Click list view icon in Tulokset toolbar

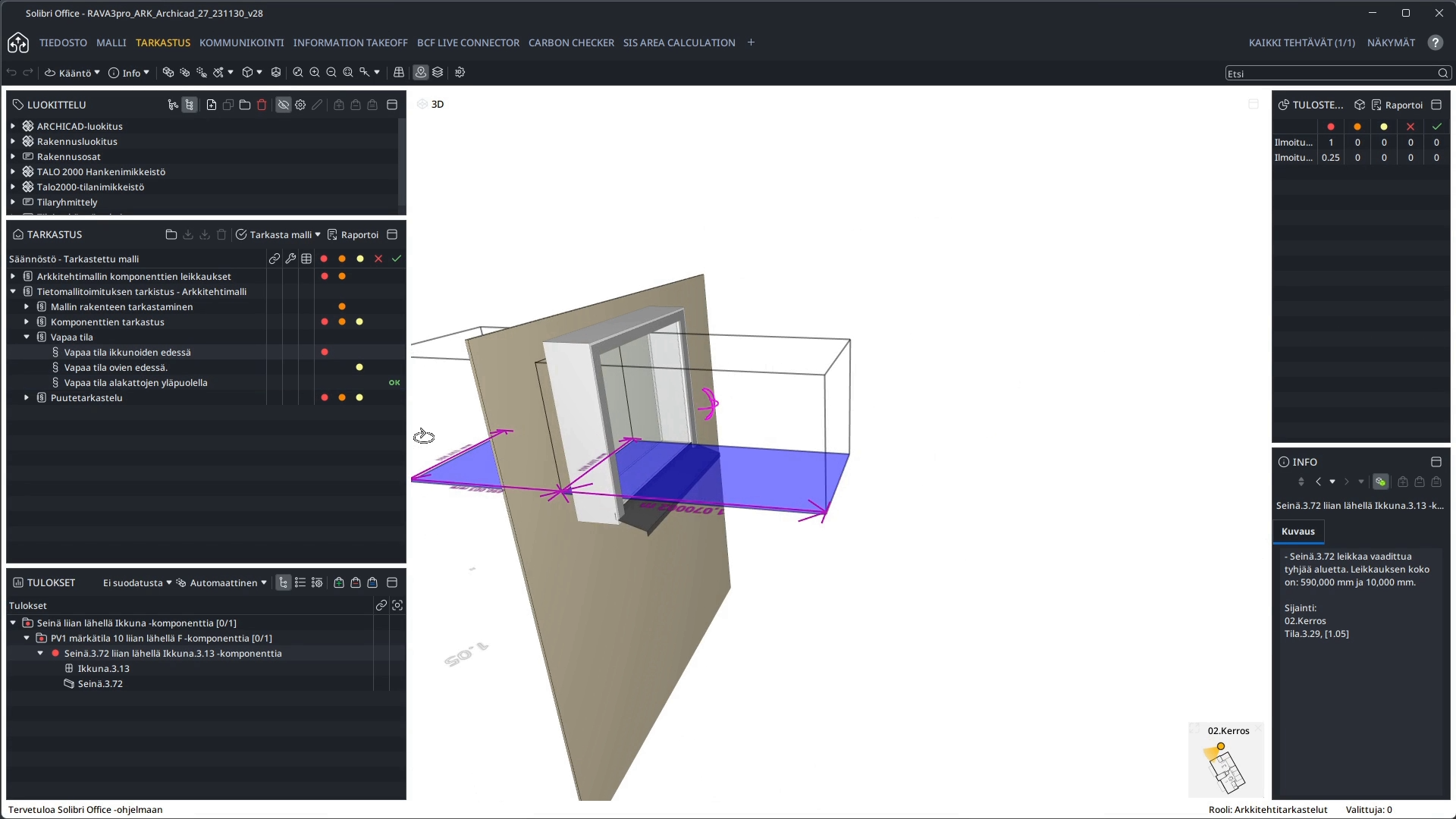pyautogui.click(x=300, y=582)
